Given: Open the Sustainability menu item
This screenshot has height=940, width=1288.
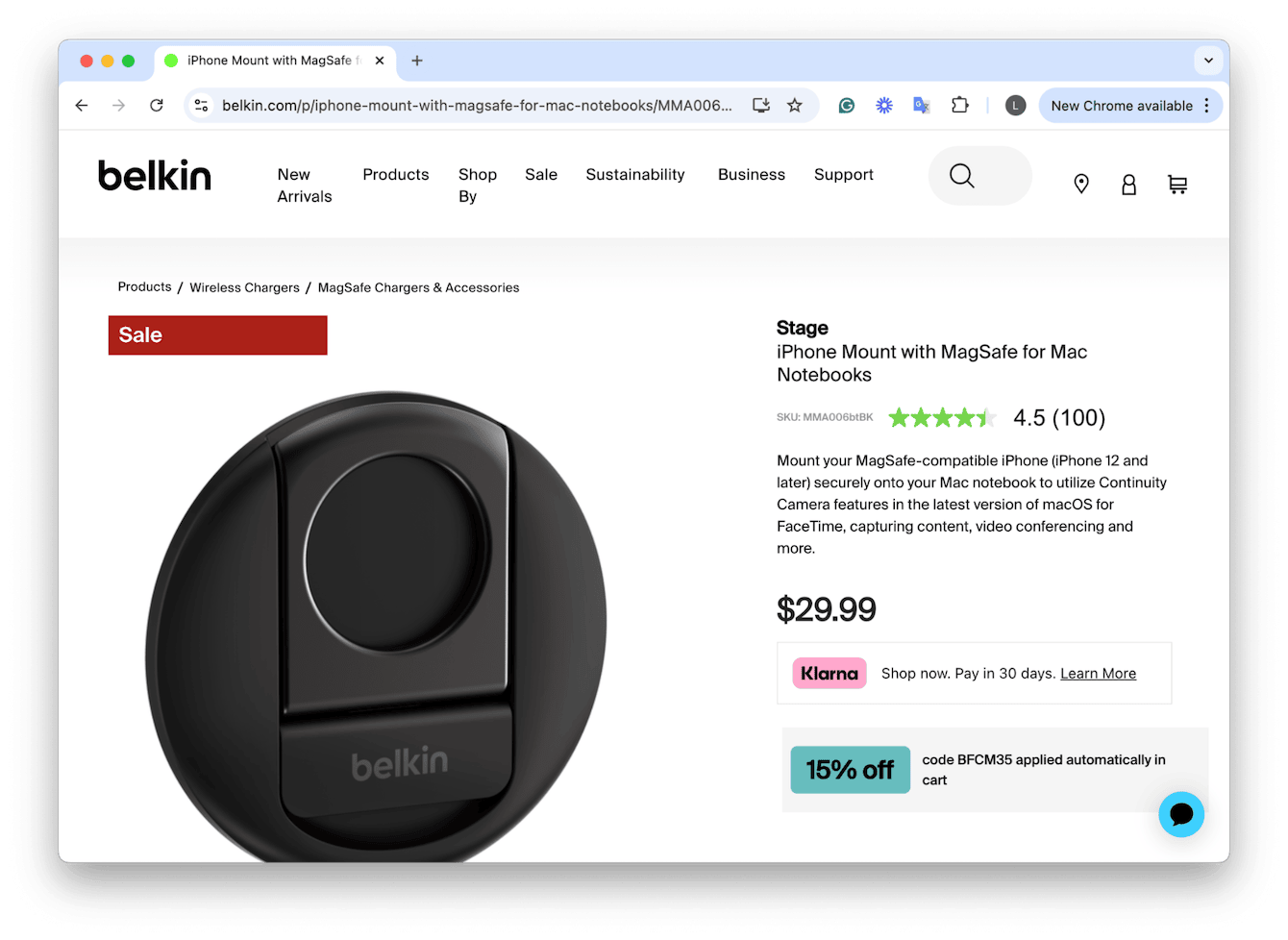Looking at the screenshot, I should (635, 175).
